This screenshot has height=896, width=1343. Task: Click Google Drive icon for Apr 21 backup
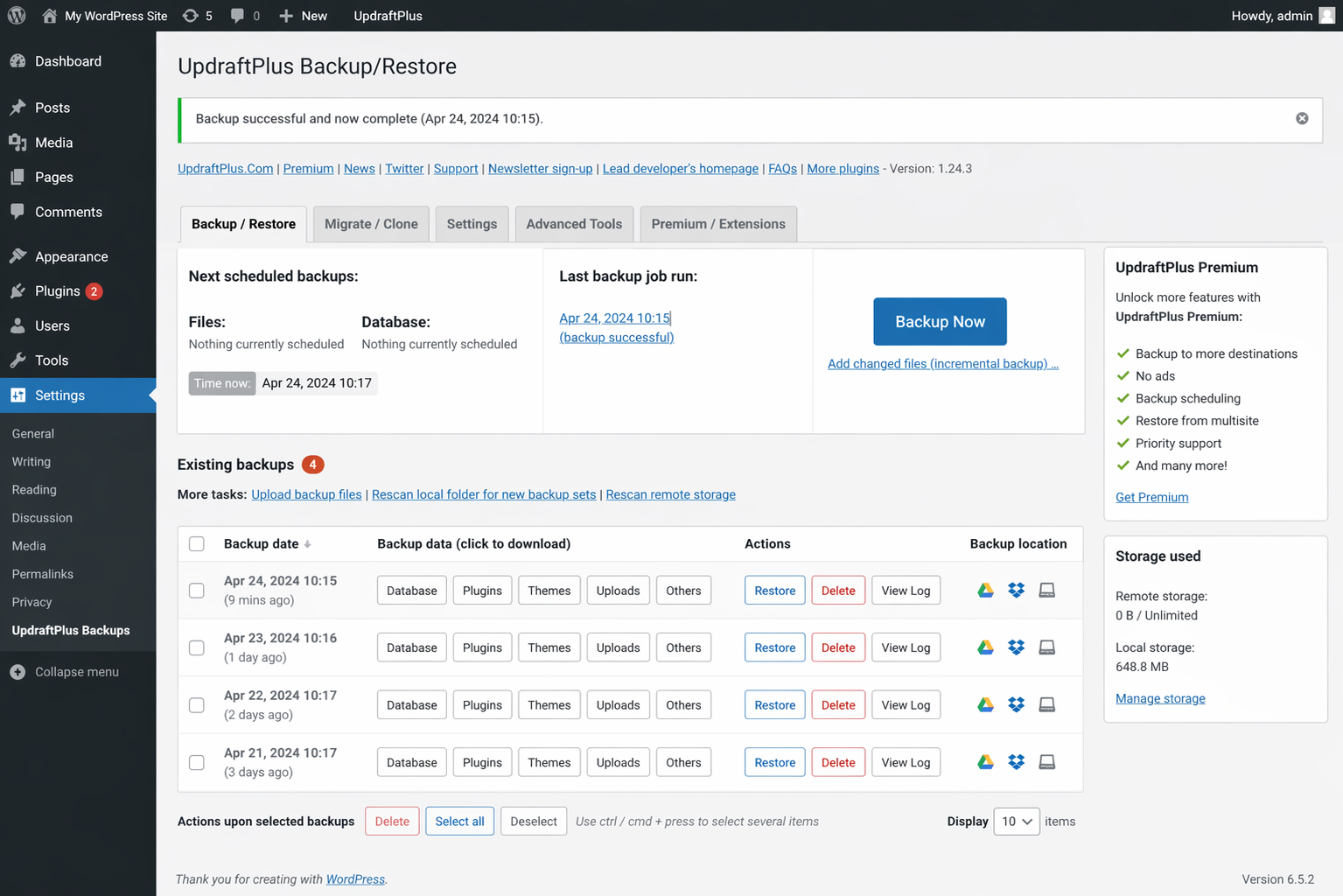985,762
